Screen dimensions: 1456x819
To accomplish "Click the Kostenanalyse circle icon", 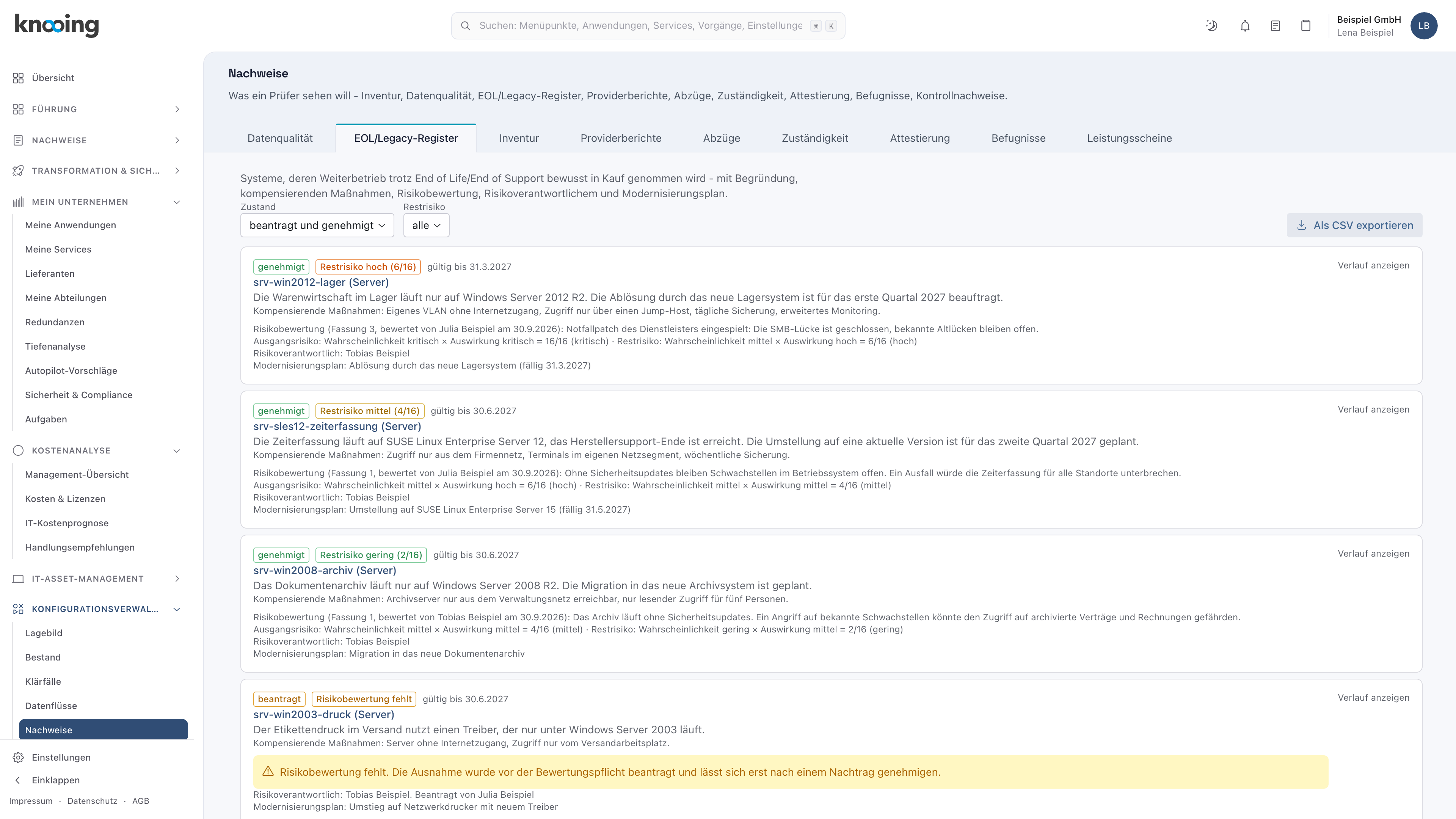I will (x=18, y=450).
